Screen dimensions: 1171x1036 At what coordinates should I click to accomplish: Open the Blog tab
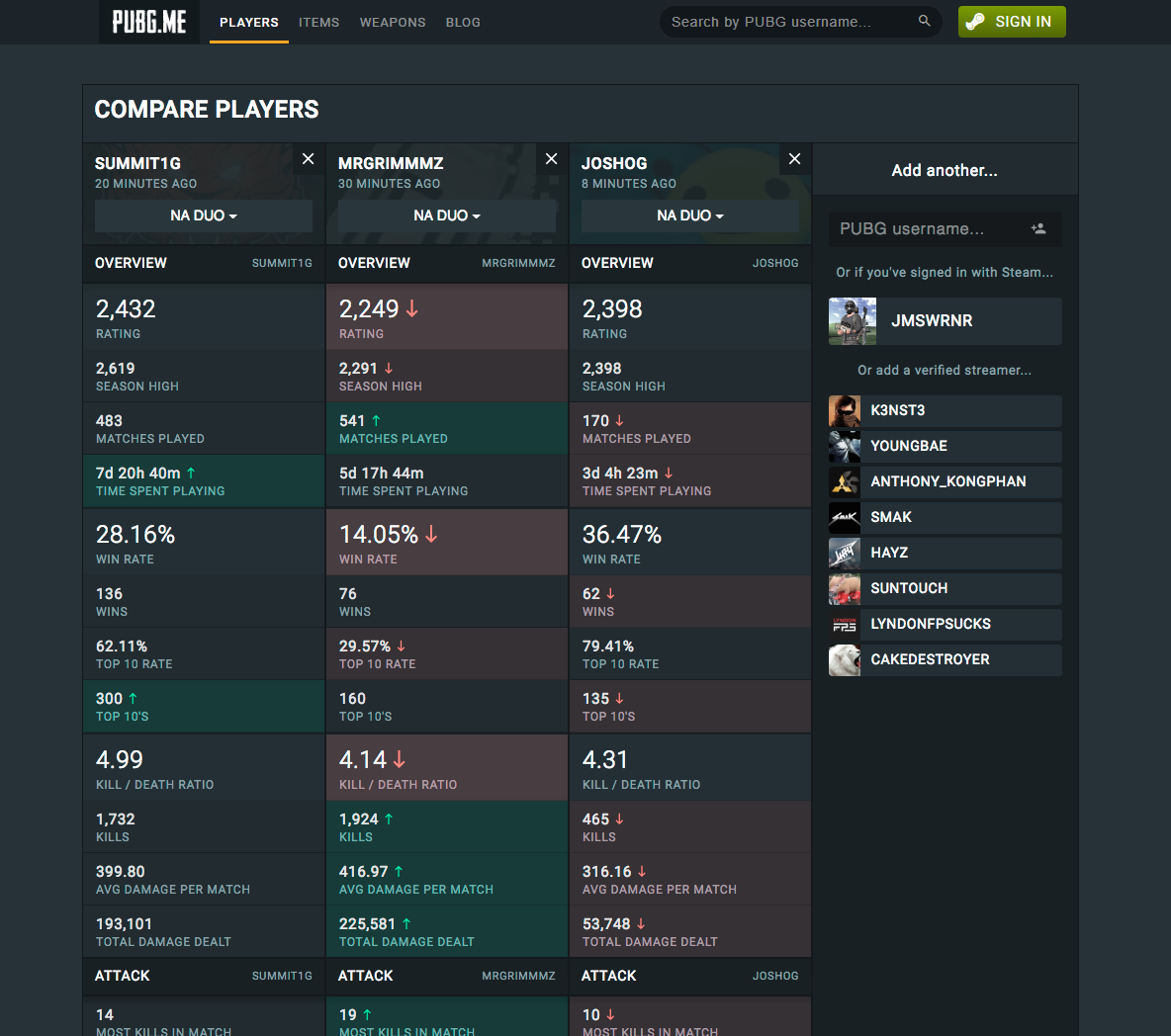(x=463, y=23)
